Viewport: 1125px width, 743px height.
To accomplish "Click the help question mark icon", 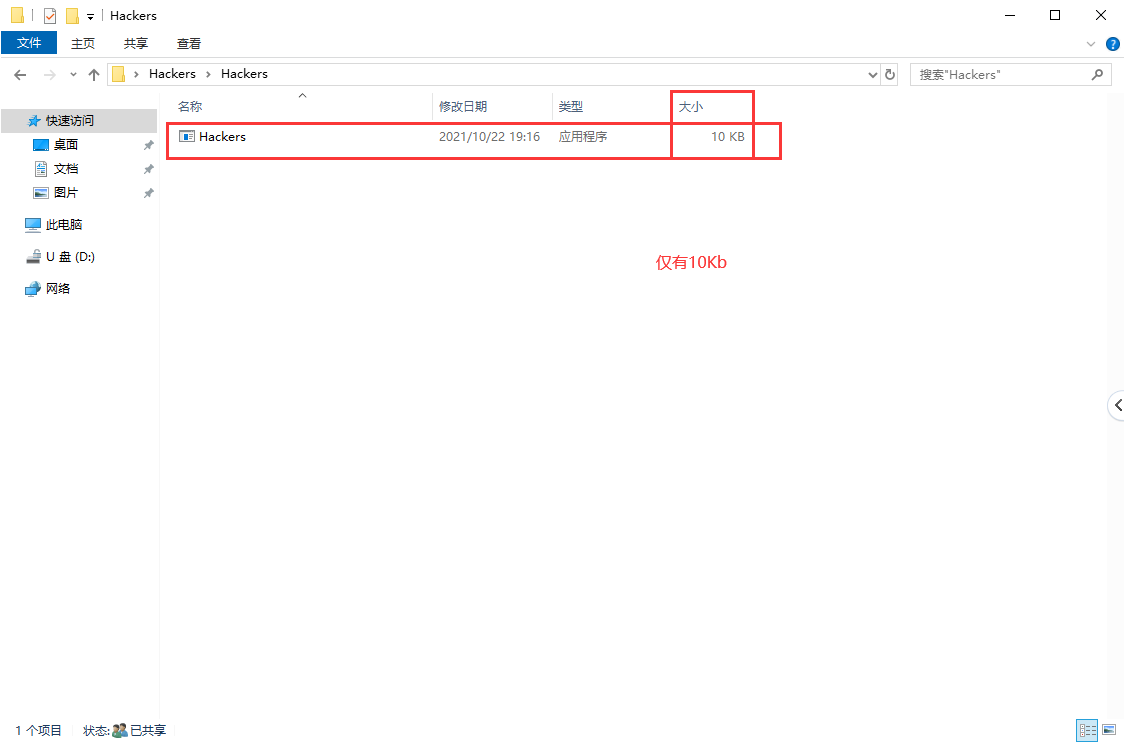I will tap(1112, 44).
